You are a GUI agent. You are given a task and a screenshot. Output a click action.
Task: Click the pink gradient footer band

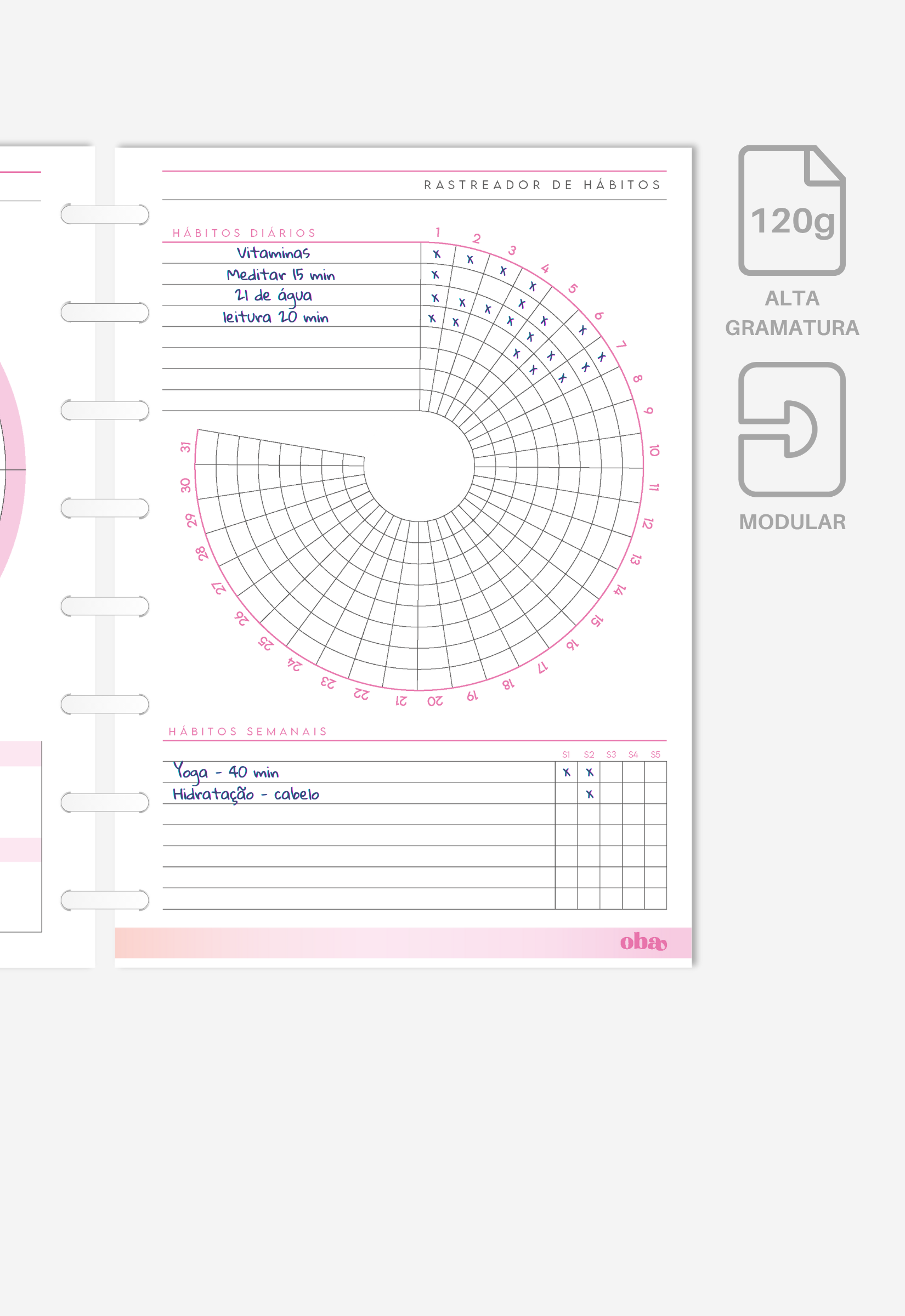pyautogui.click(x=403, y=943)
